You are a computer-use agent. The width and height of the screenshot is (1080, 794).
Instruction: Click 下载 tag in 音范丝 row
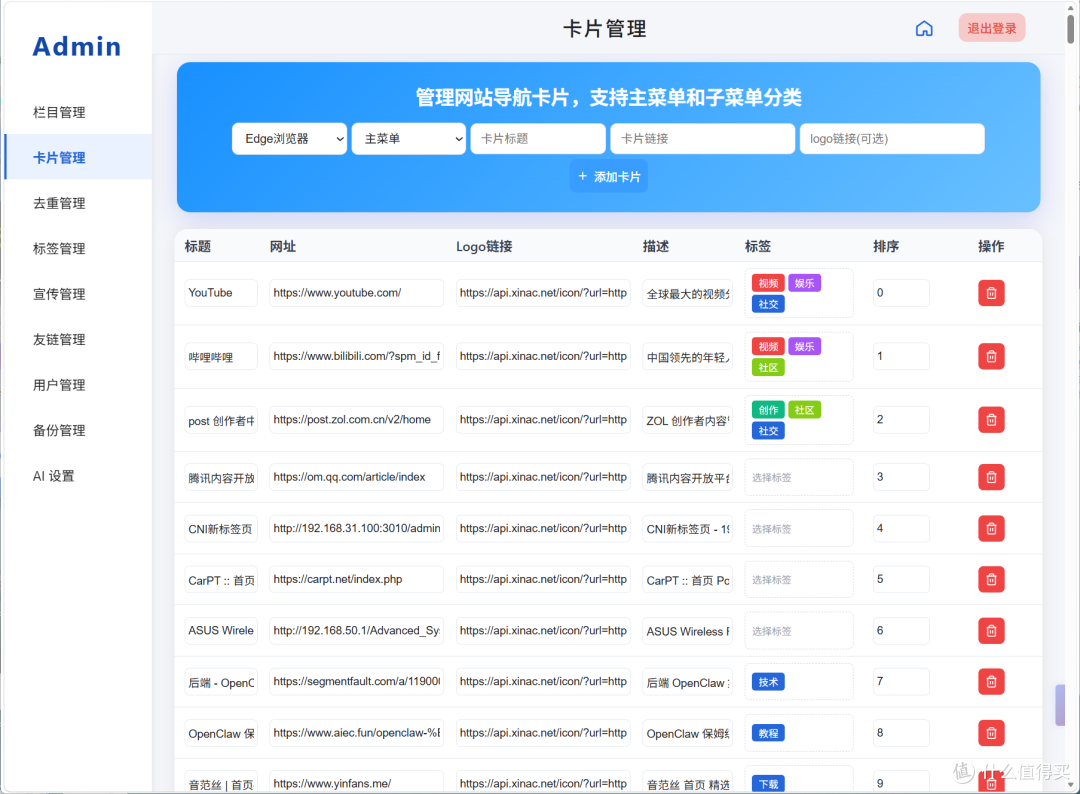click(x=768, y=784)
